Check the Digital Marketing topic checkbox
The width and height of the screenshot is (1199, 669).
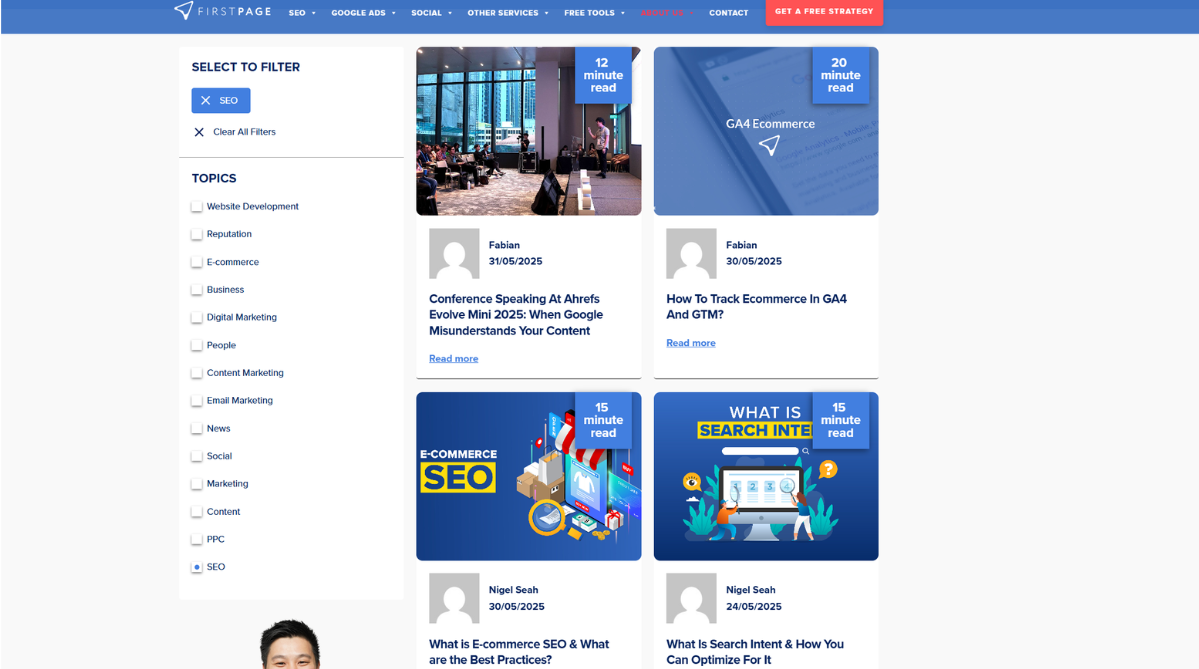coord(197,317)
